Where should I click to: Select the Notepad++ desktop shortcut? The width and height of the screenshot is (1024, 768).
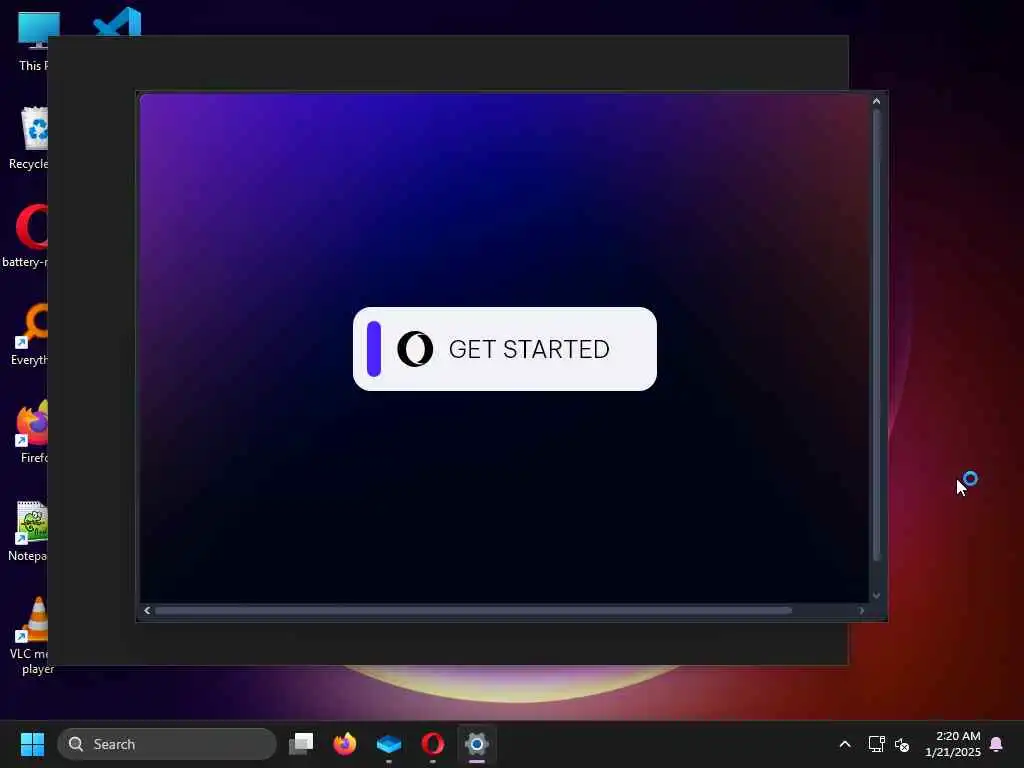tap(27, 530)
